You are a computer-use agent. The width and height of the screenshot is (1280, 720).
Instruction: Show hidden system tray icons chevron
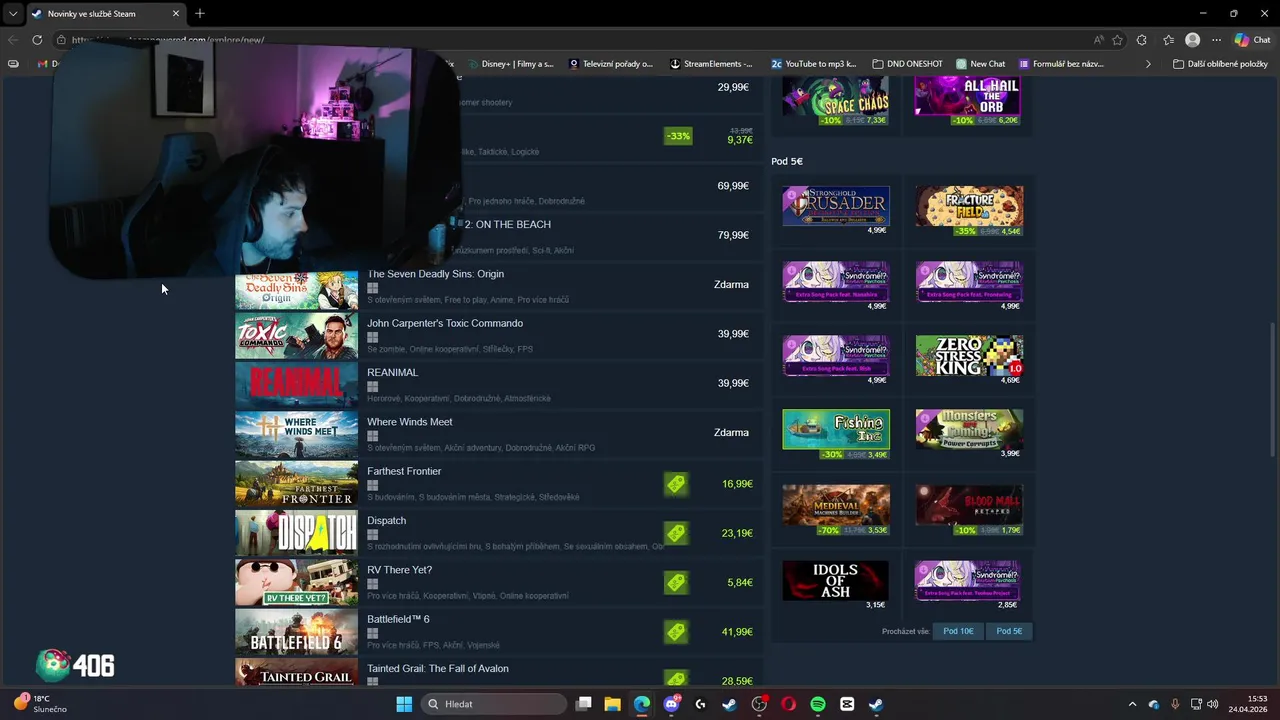click(x=1132, y=704)
